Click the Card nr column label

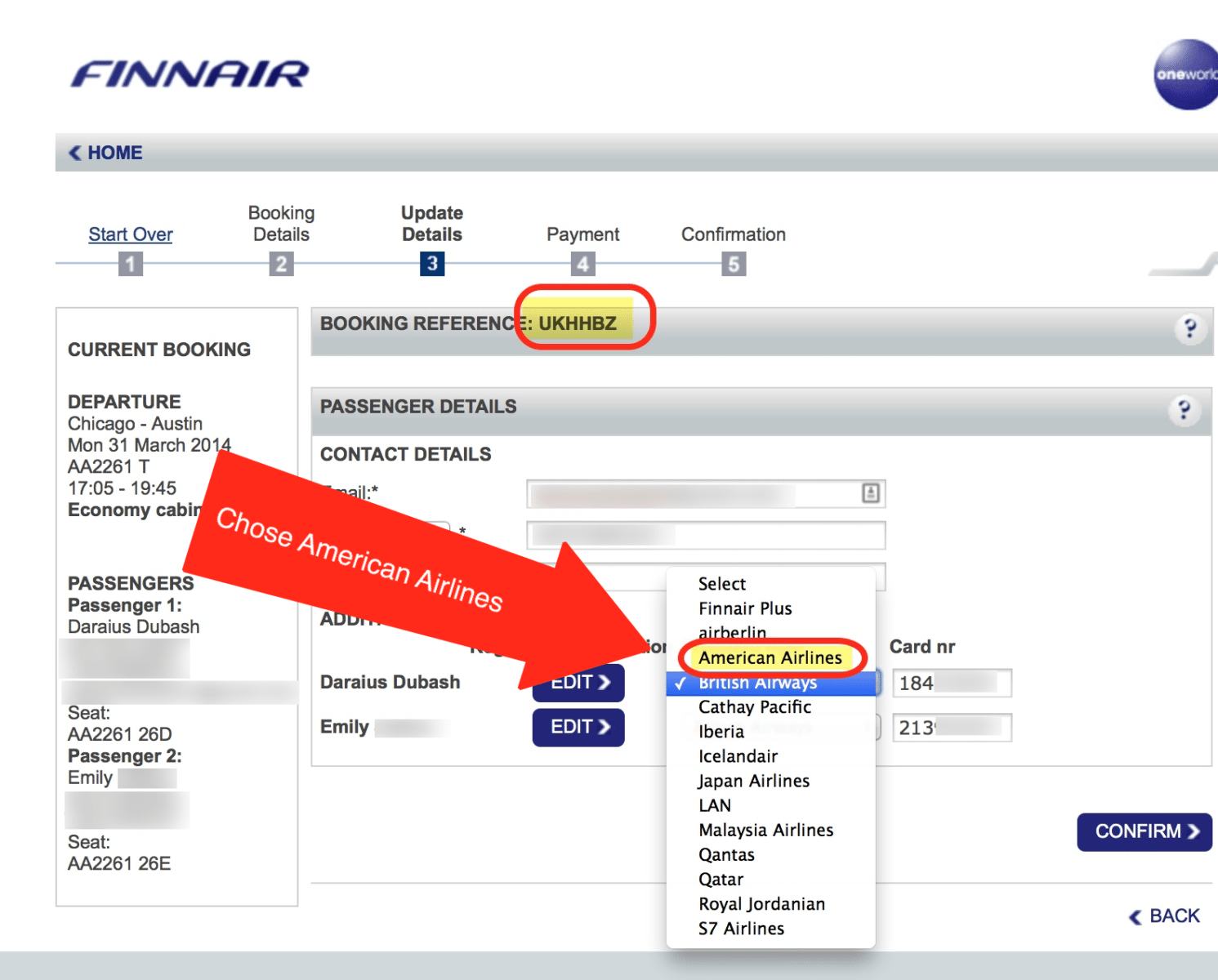point(922,647)
